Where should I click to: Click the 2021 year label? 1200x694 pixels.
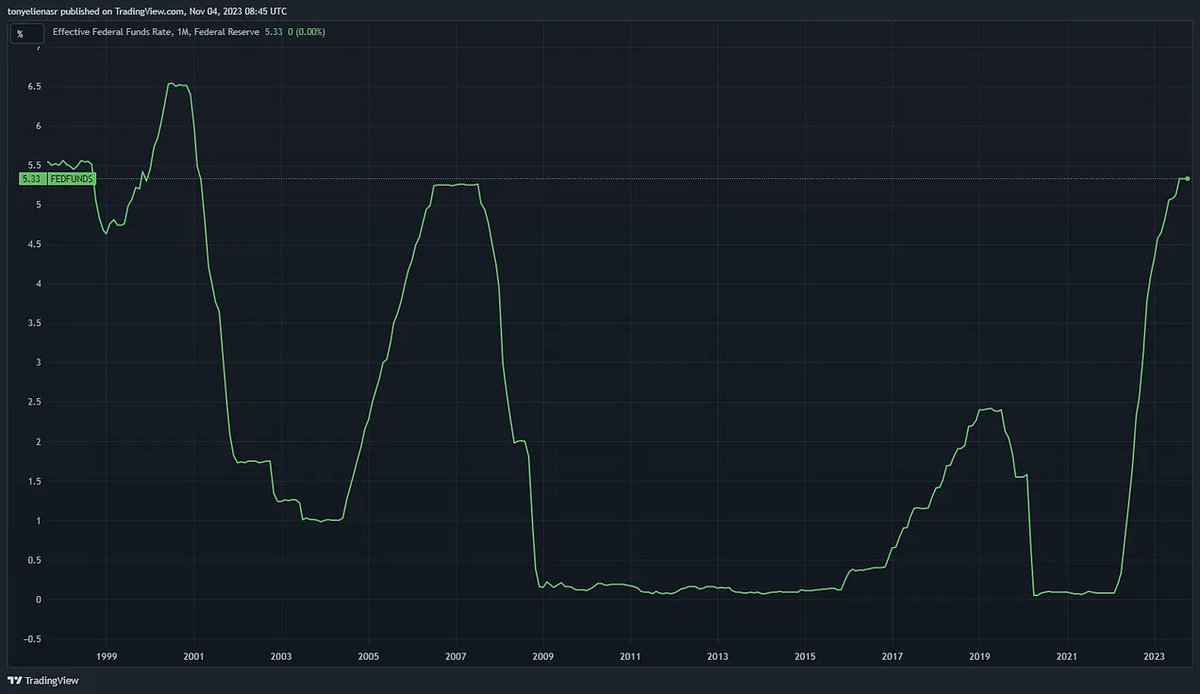point(1067,656)
